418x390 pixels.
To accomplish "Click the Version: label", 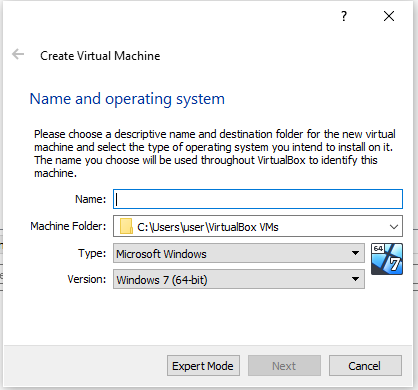I will point(87,279).
